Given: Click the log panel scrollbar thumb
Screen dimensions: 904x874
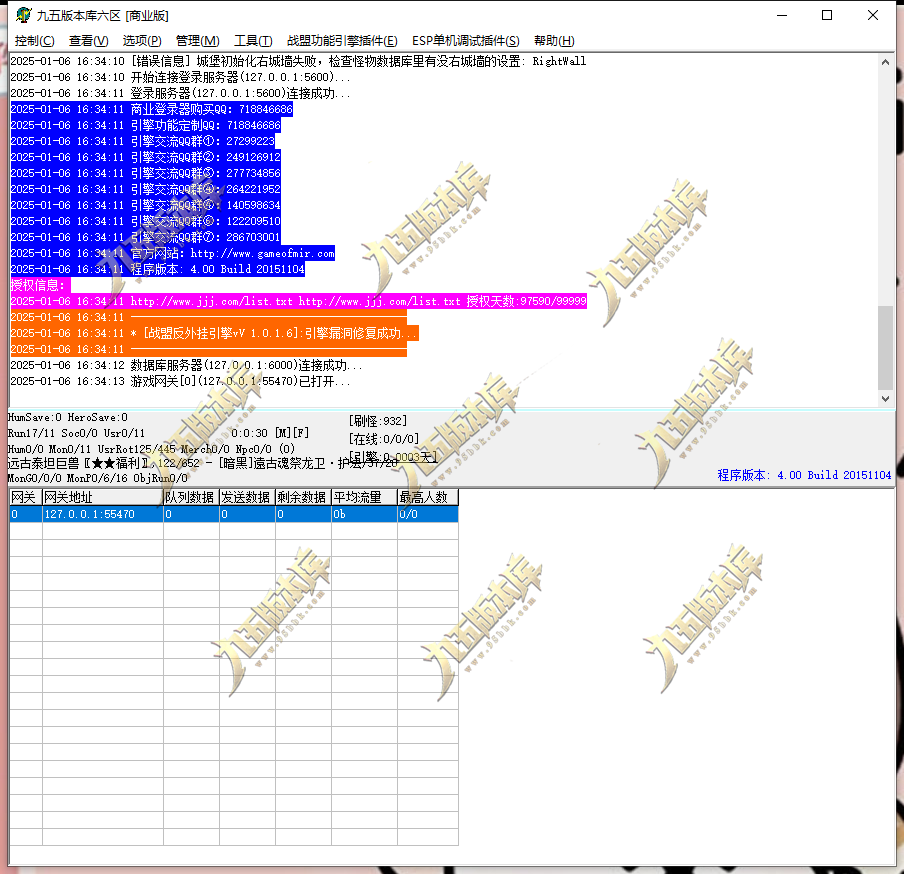Looking at the screenshot, I should 886,348.
